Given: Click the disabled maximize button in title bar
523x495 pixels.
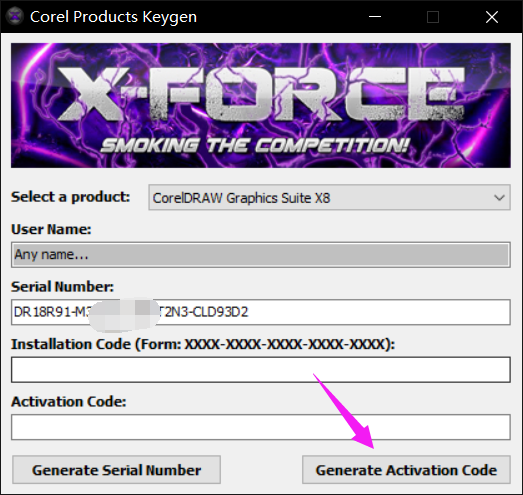Looking at the screenshot, I should click(433, 17).
